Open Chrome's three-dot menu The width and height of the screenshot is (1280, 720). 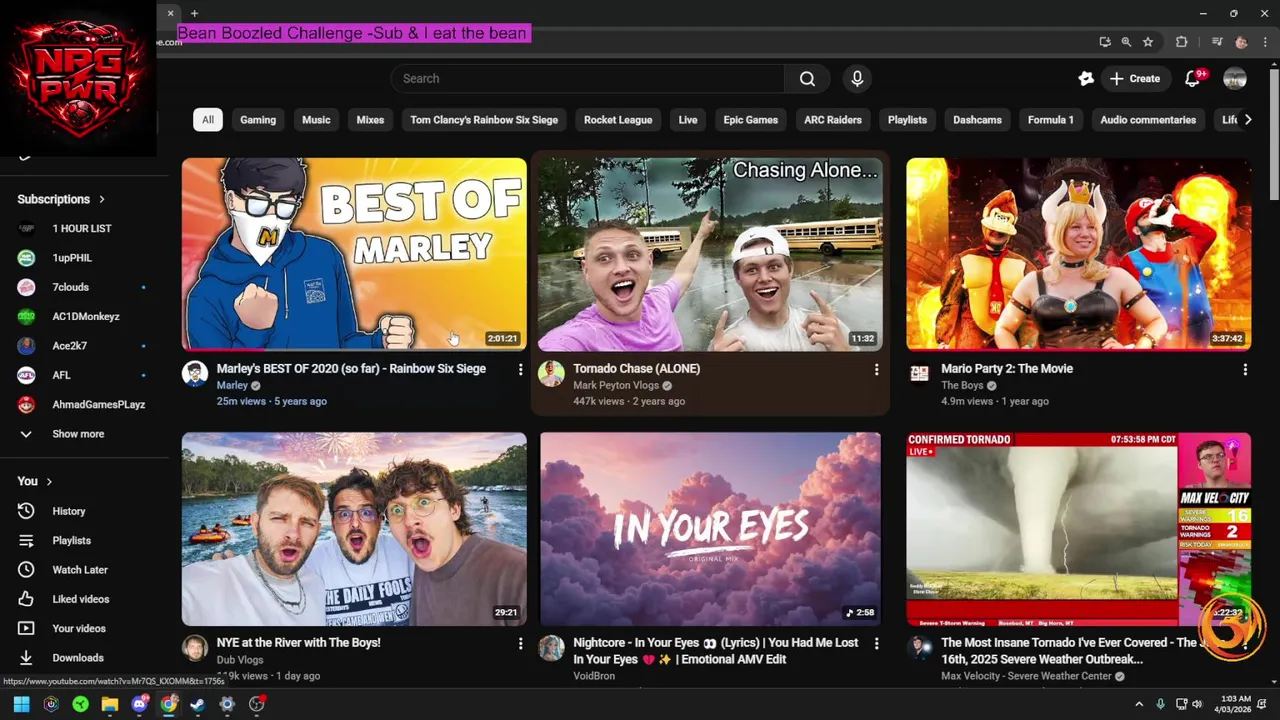1265,42
